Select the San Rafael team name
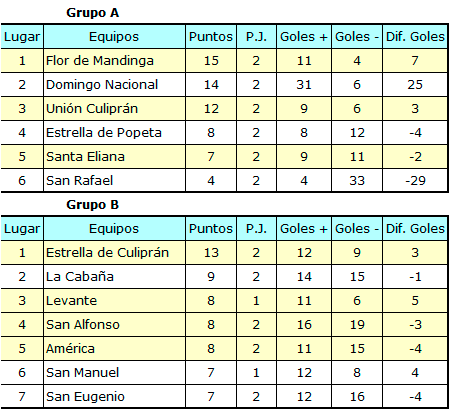Viewport: 449px width, 409px height. 79,180
